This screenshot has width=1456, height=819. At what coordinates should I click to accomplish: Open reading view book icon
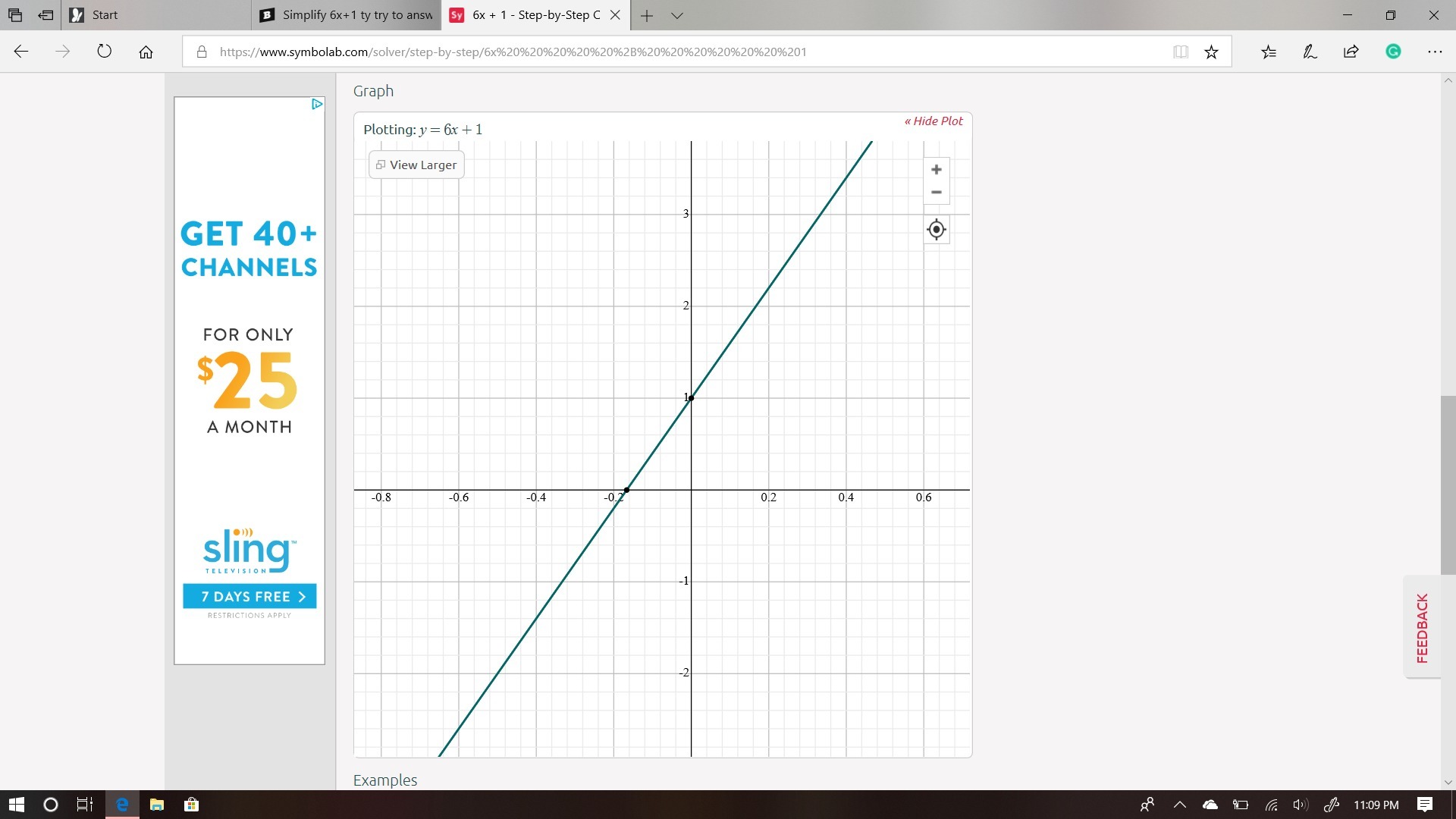pos(1180,52)
